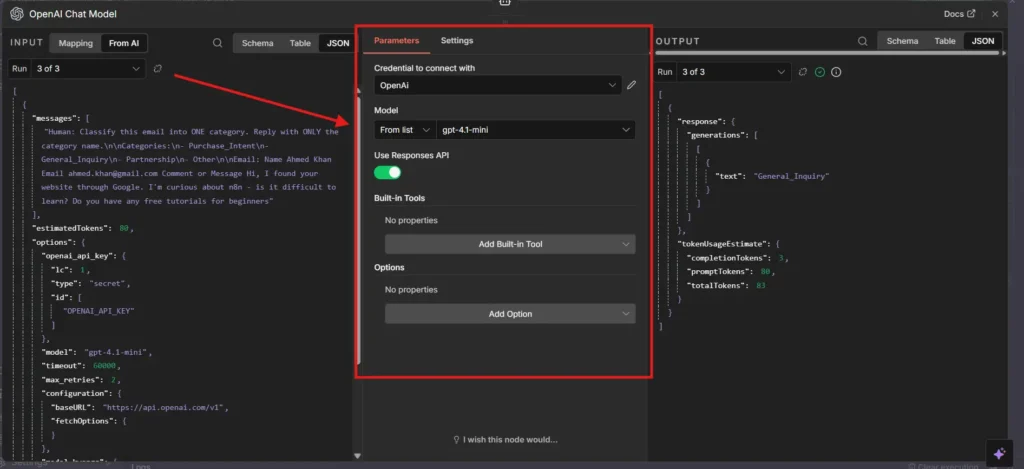Switch OUTPUT view to Table
This screenshot has width=1024, height=469.
pos(945,41)
